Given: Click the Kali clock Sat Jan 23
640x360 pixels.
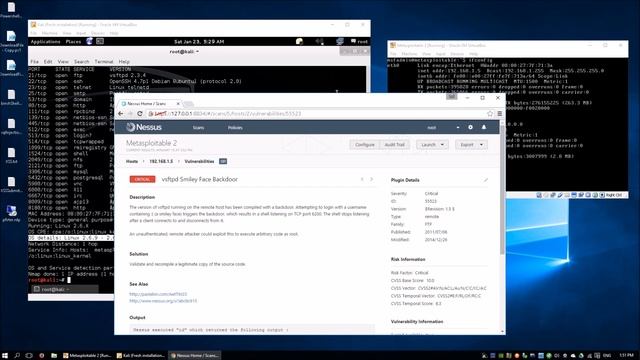Looking at the screenshot, I should click(x=199, y=42).
